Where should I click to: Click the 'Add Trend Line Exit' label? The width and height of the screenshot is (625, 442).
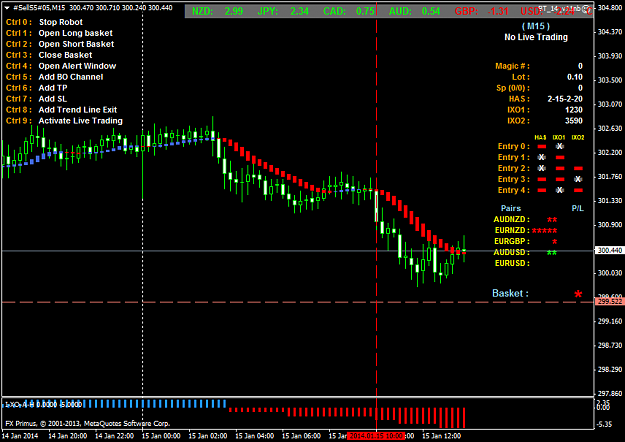click(x=78, y=110)
